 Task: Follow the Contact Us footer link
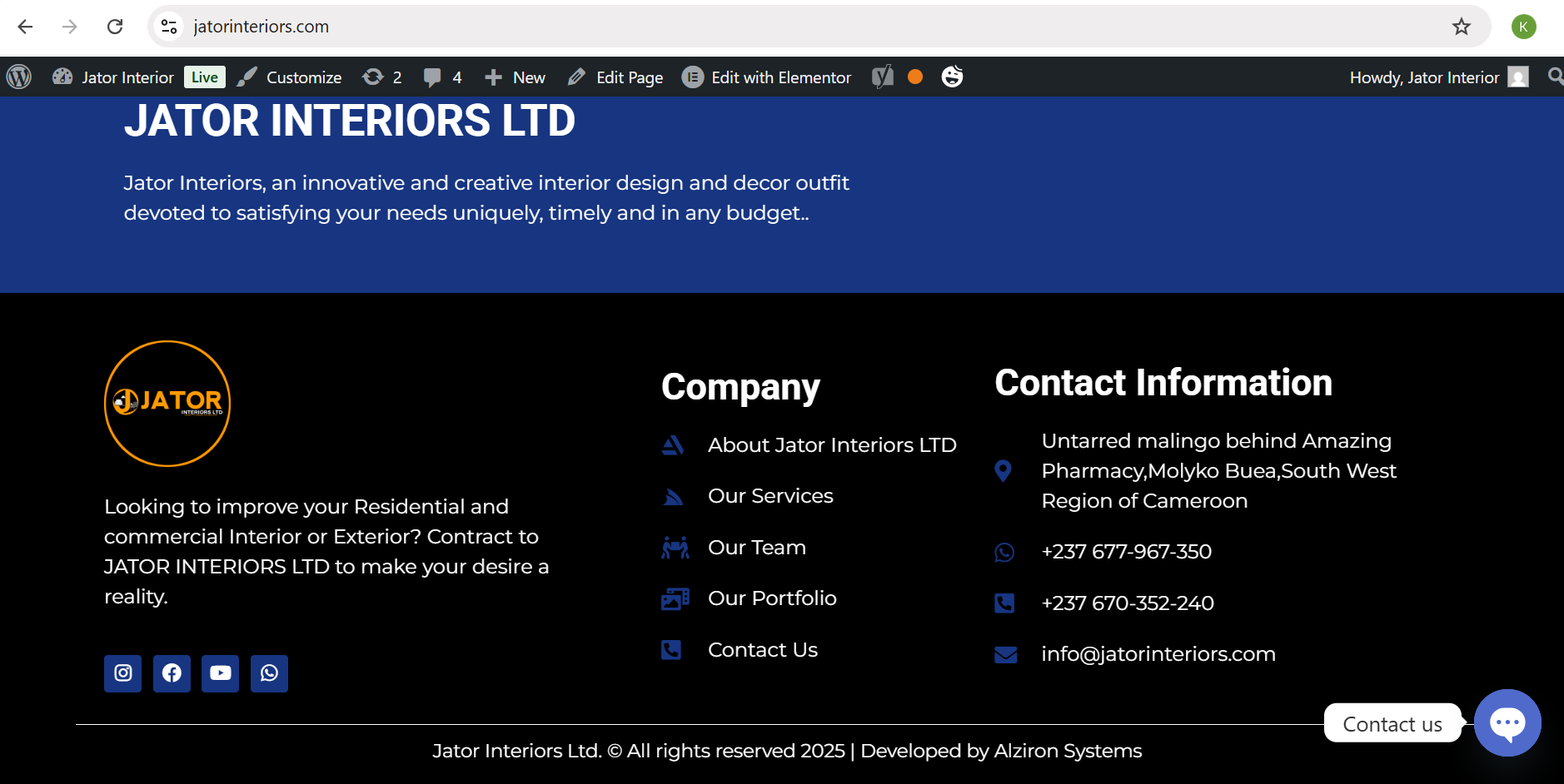763,650
